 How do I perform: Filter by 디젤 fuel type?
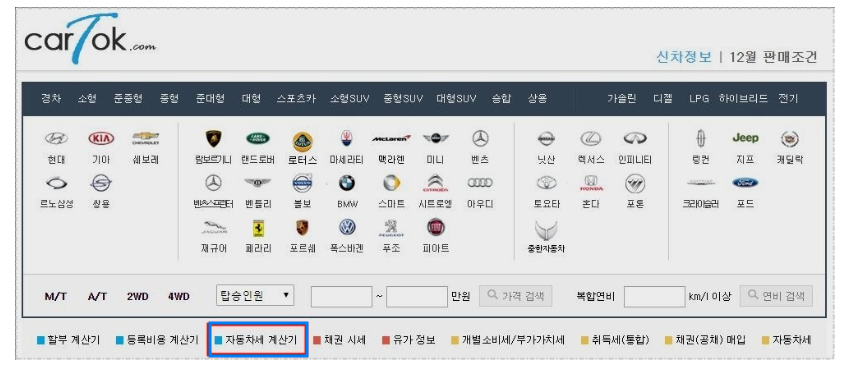coord(662,99)
